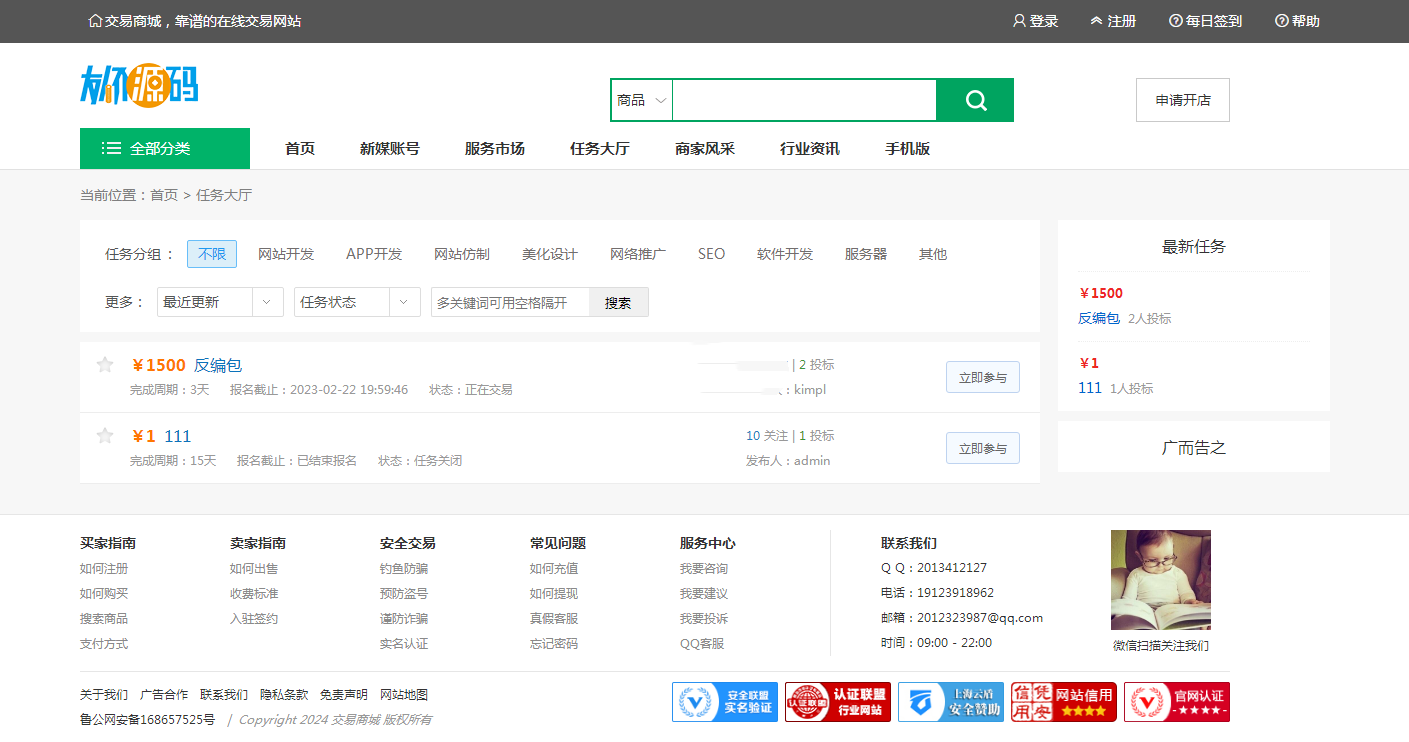Image resolution: width=1409 pixels, height=742 pixels.
Task: Toggle favorite star on task 111
Action: pyautogui.click(x=105, y=436)
